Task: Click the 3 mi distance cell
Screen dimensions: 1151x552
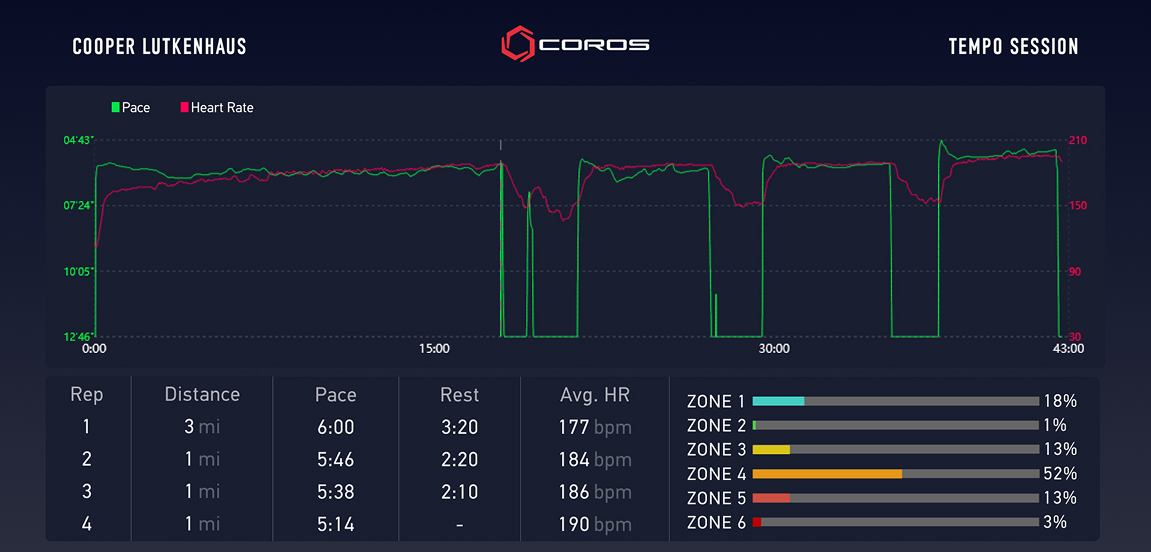Action: (x=202, y=427)
